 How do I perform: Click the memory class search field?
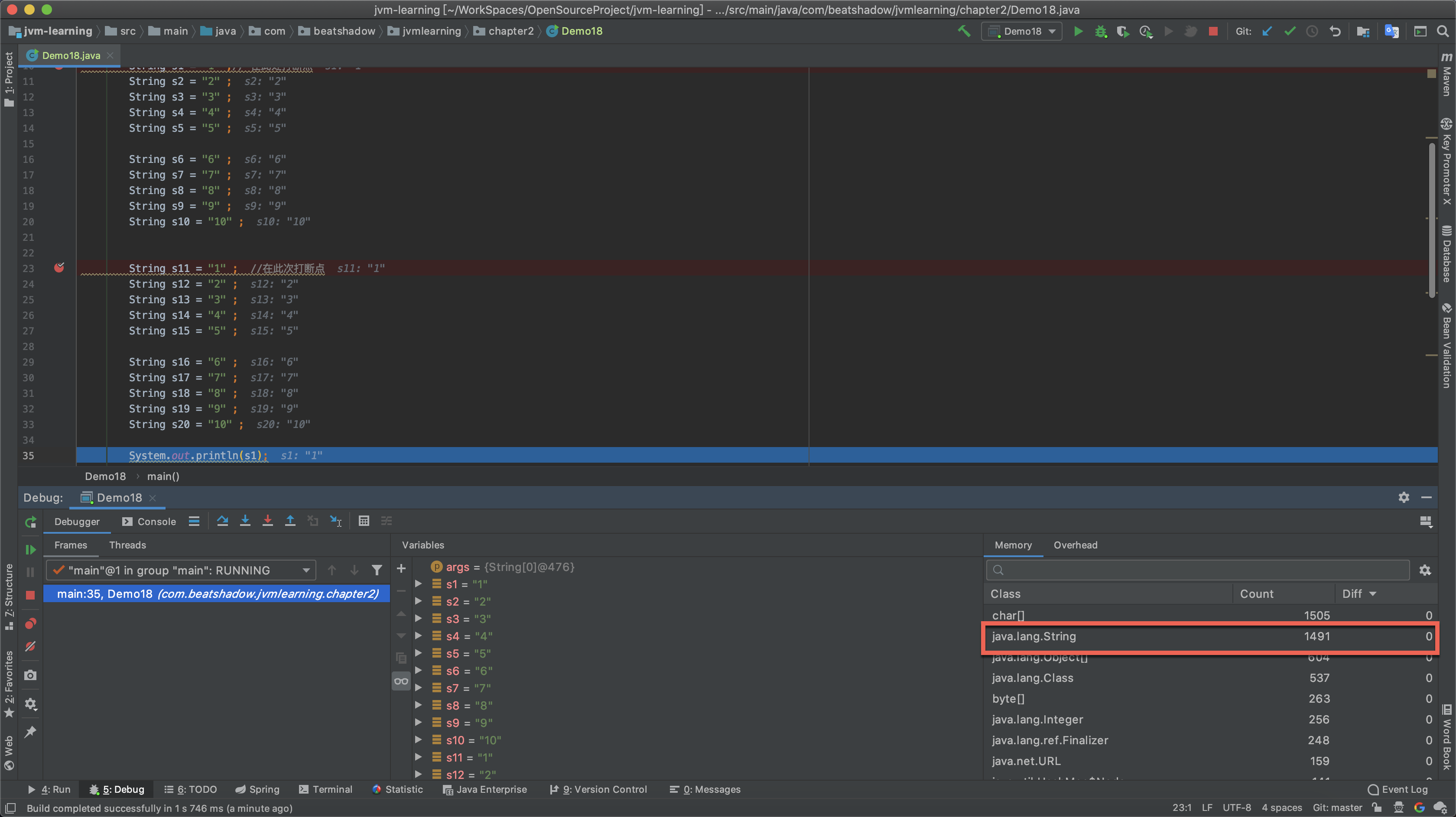[x=1197, y=570]
